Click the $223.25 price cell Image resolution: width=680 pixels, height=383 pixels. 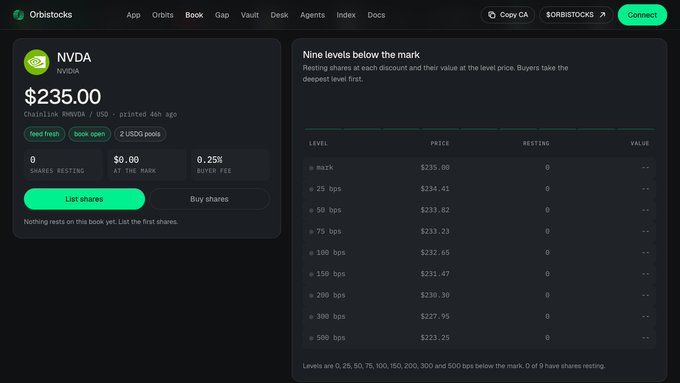coord(435,337)
